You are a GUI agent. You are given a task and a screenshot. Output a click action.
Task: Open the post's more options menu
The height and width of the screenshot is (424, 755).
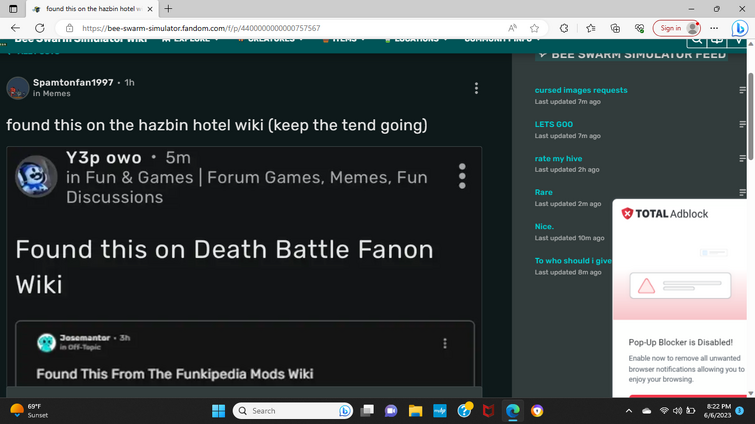tap(476, 88)
